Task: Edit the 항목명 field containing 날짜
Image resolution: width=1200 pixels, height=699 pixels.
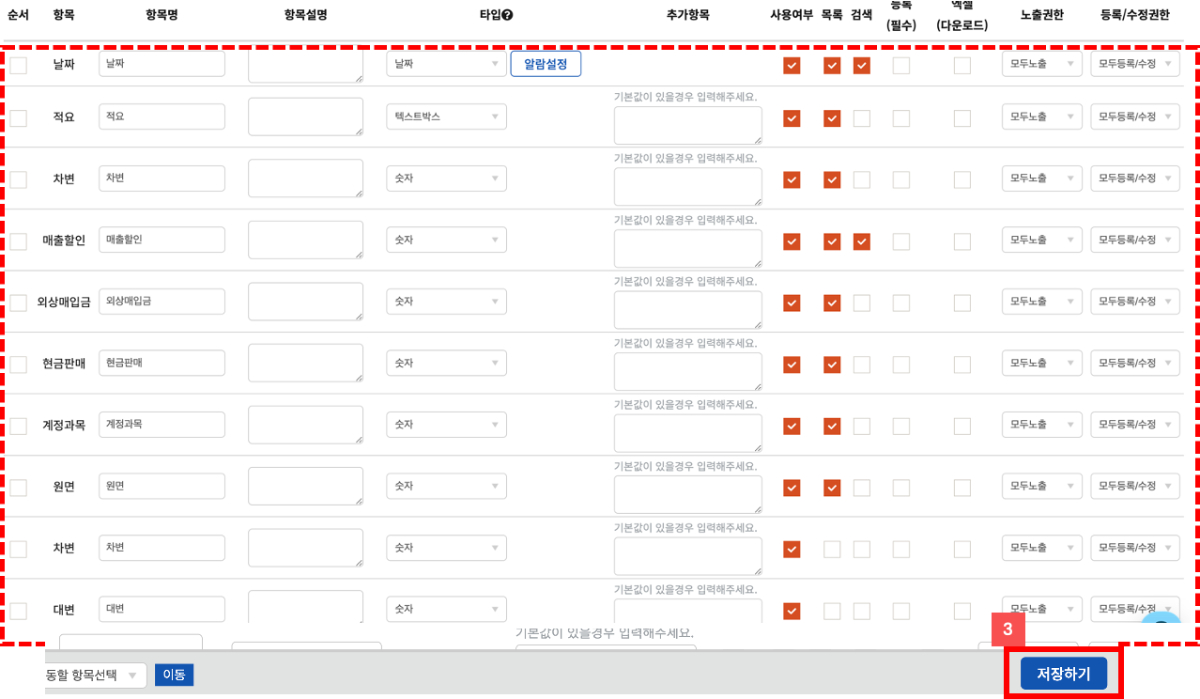Action: tap(162, 64)
